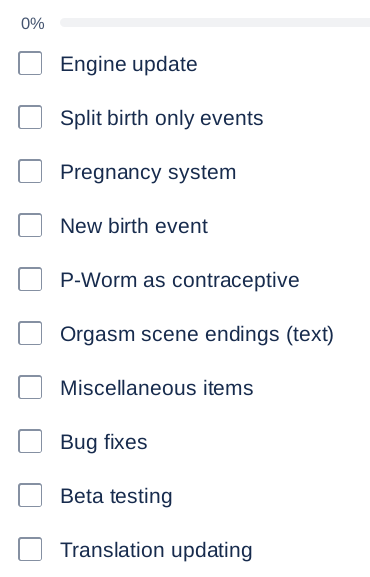Image resolution: width=370 pixels, height=577 pixels.
Task: Check the Miscellaneous items checkbox
Action: [x=30, y=387]
